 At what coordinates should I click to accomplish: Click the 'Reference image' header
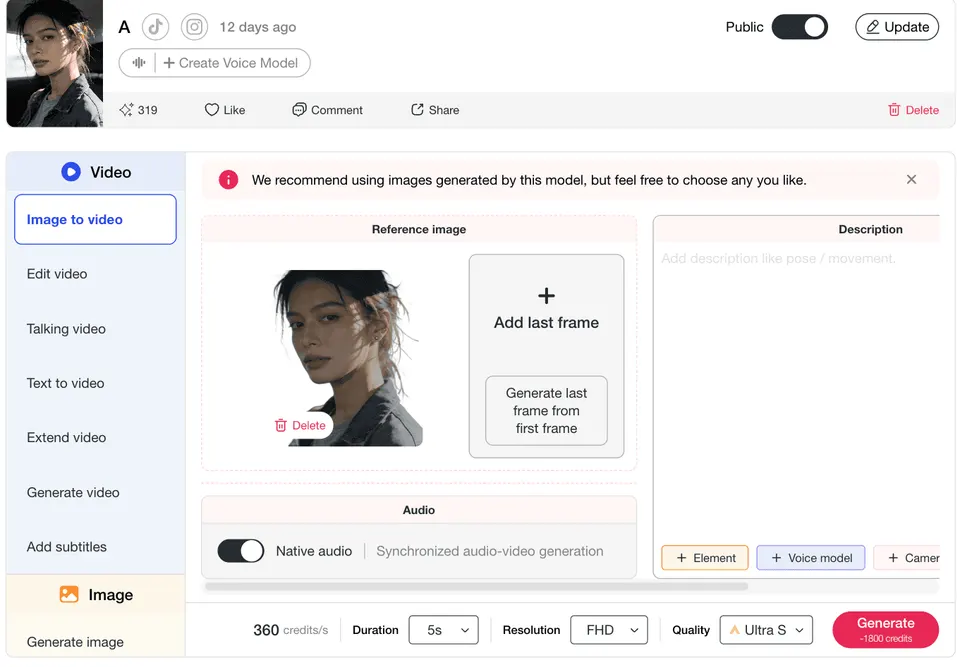pos(419,229)
